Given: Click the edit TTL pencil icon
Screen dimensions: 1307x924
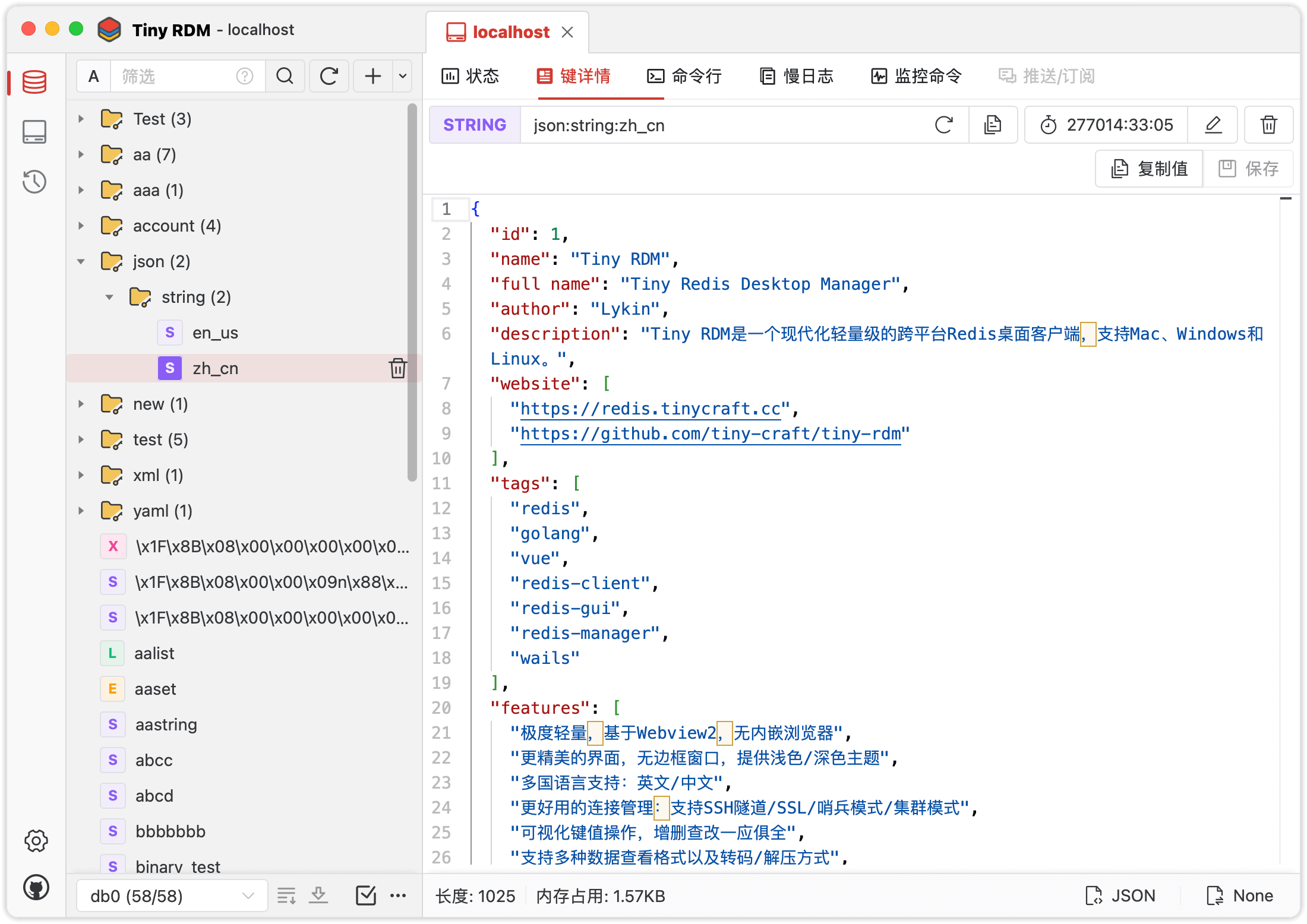Looking at the screenshot, I should 1213,125.
